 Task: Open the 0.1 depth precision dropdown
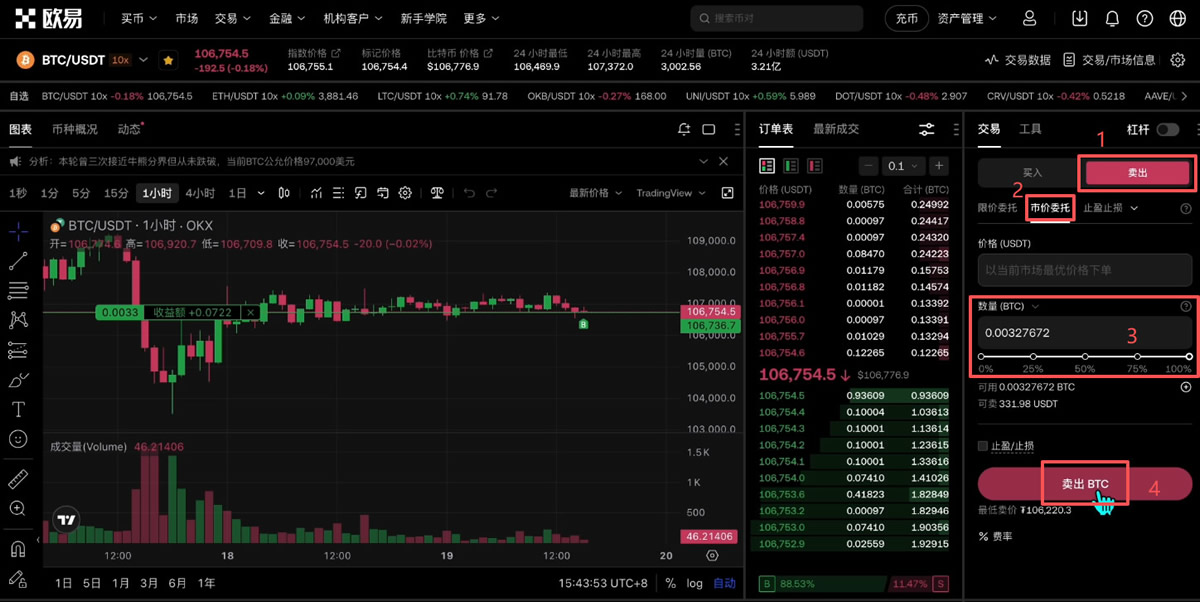click(x=902, y=165)
